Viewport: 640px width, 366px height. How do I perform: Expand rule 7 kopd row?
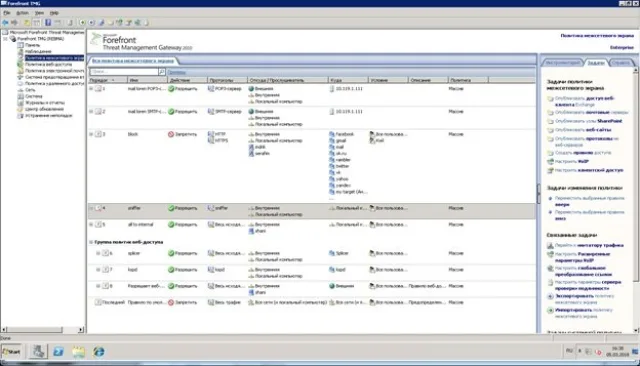click(98, 270)
